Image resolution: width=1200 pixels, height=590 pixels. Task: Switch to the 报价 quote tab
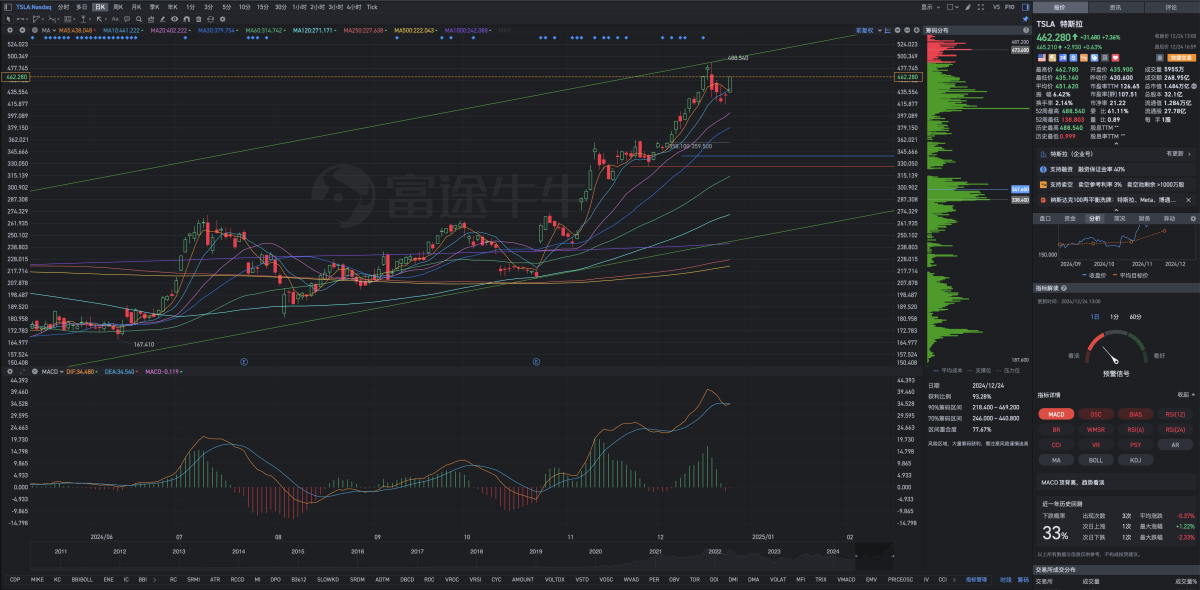[1059, 7]
